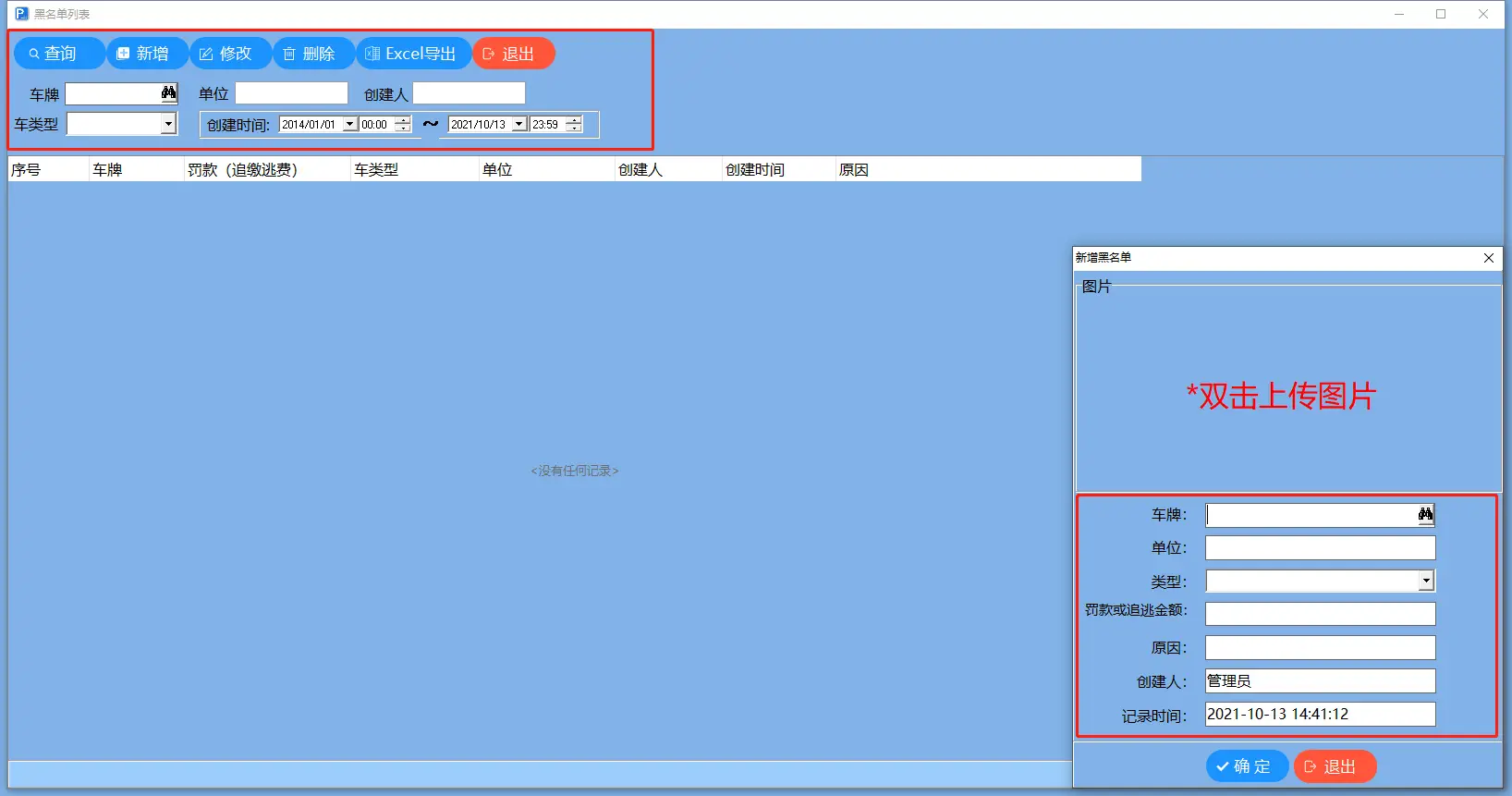Open the end date 2021/10/13 calendar dropdown
This screenshot has width=1512, height=796.
[x=519, y=125]
